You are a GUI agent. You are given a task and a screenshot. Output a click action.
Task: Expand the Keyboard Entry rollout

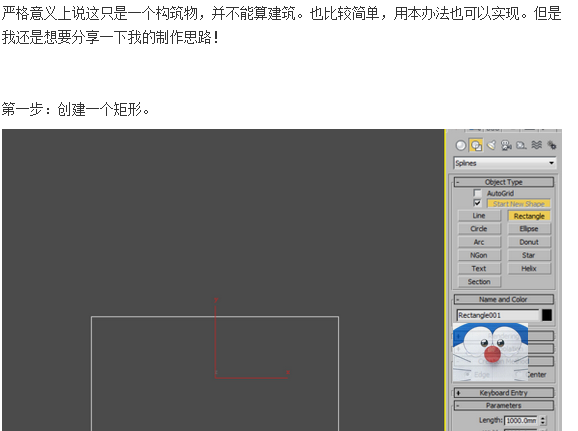504,393
